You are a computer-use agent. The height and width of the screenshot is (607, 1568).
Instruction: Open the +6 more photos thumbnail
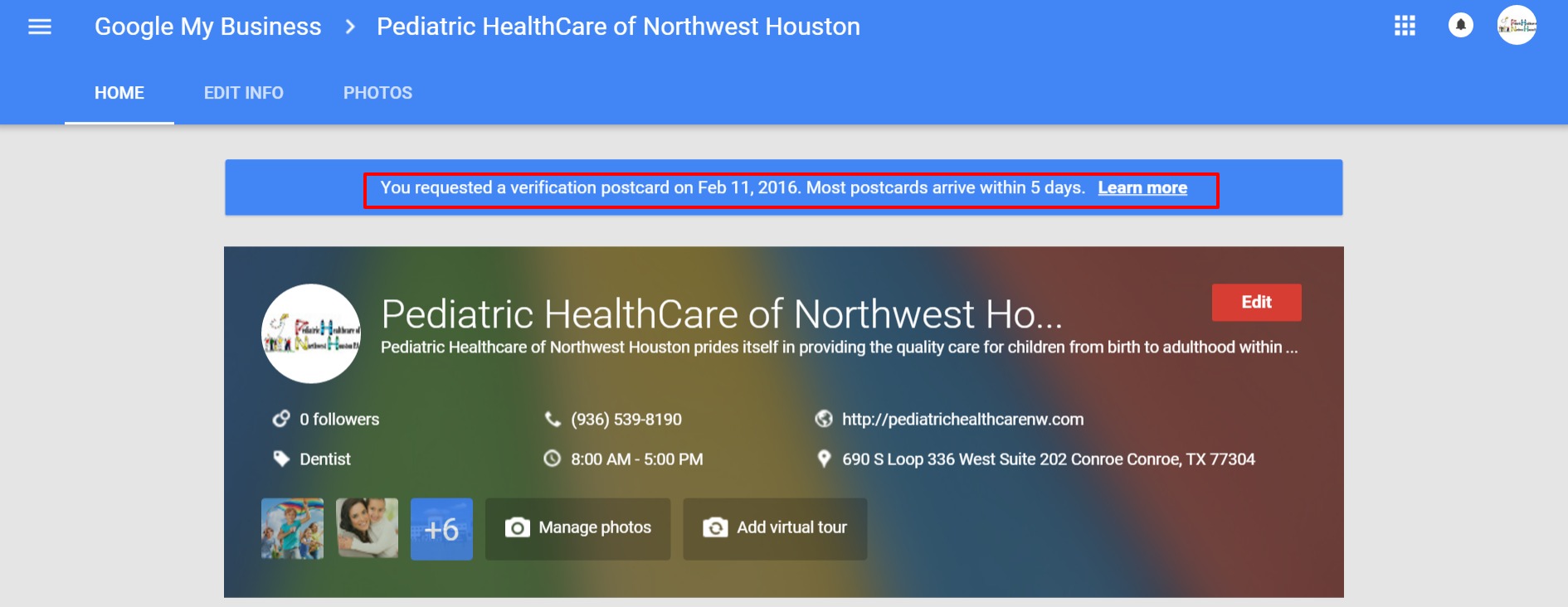coord(441,529)
